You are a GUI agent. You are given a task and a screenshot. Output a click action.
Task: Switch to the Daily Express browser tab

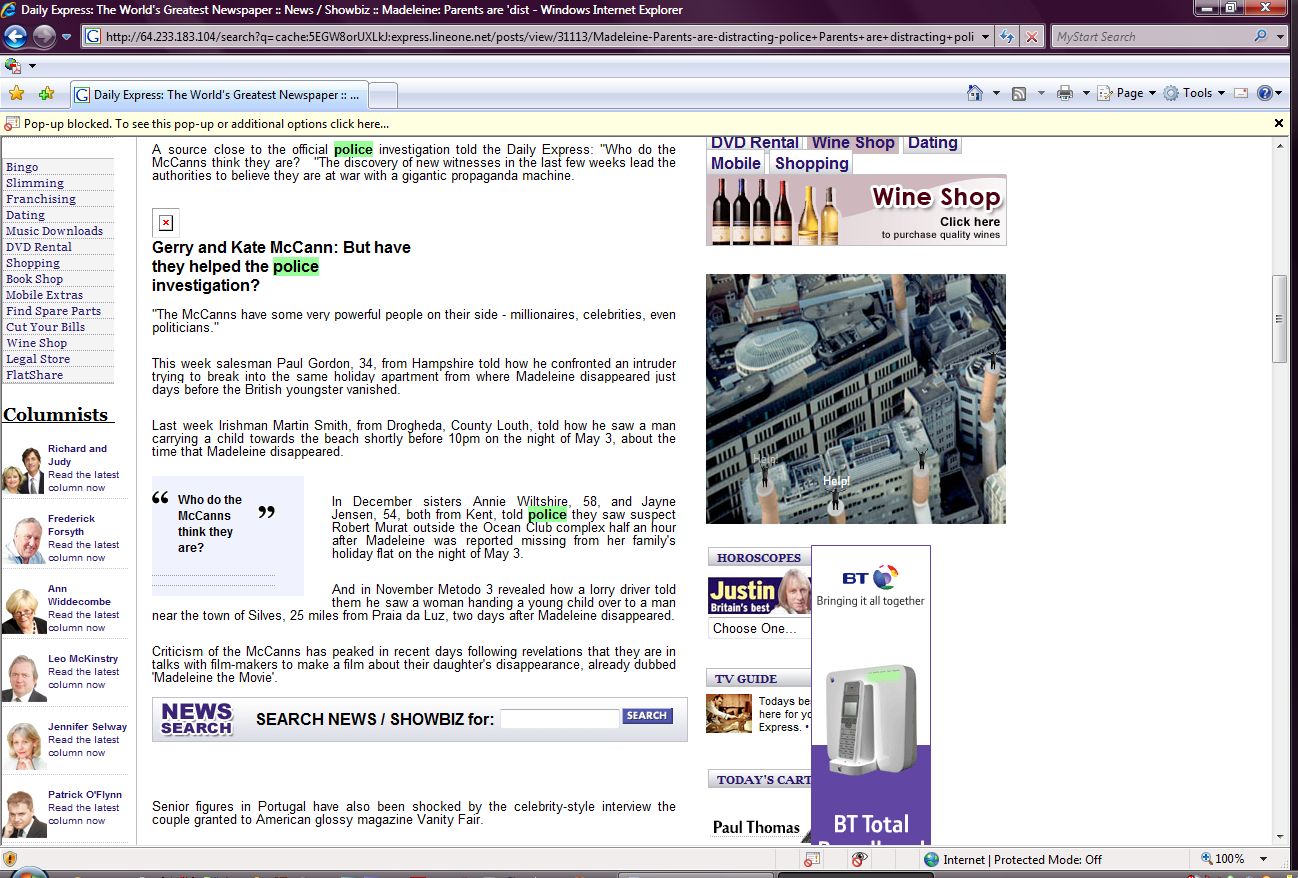click(220, 95)
